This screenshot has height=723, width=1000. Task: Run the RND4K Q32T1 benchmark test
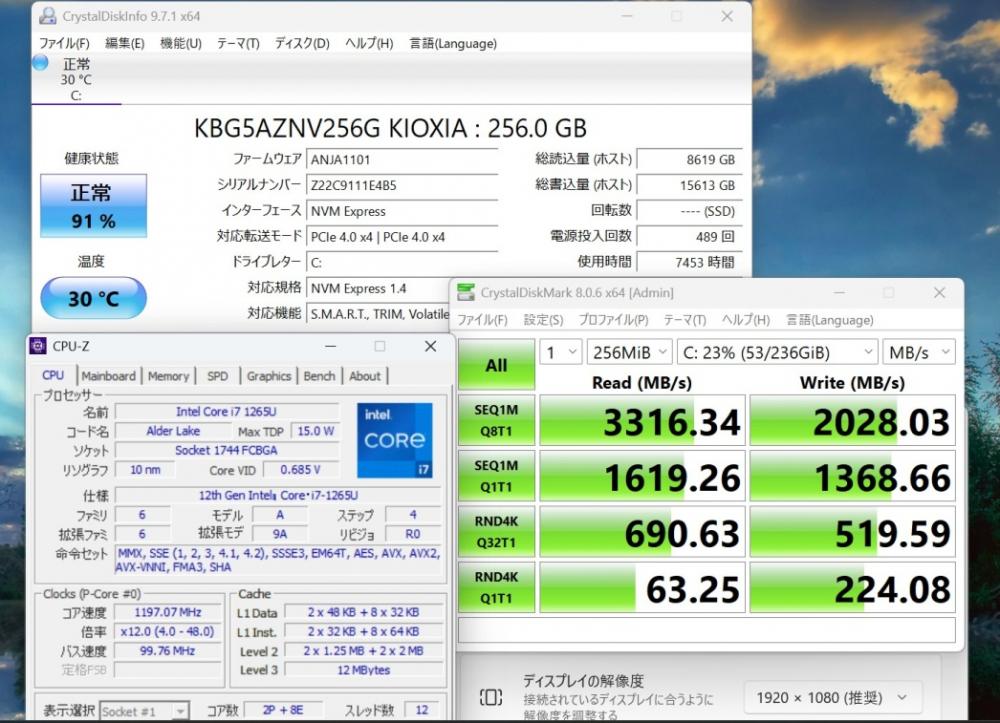(x=496, y=532)
